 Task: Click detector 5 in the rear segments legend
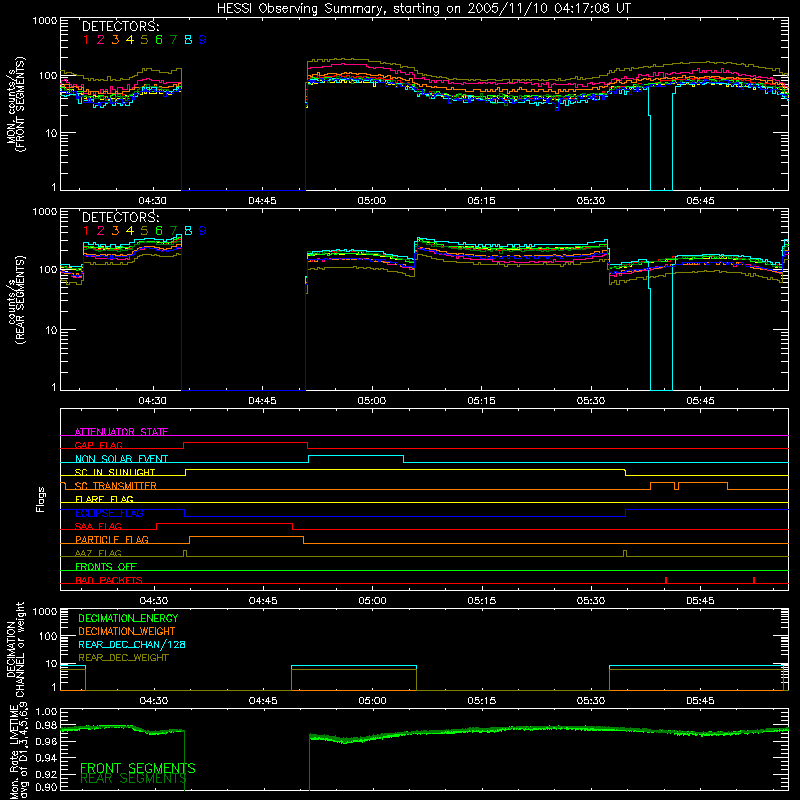point(144,231)
